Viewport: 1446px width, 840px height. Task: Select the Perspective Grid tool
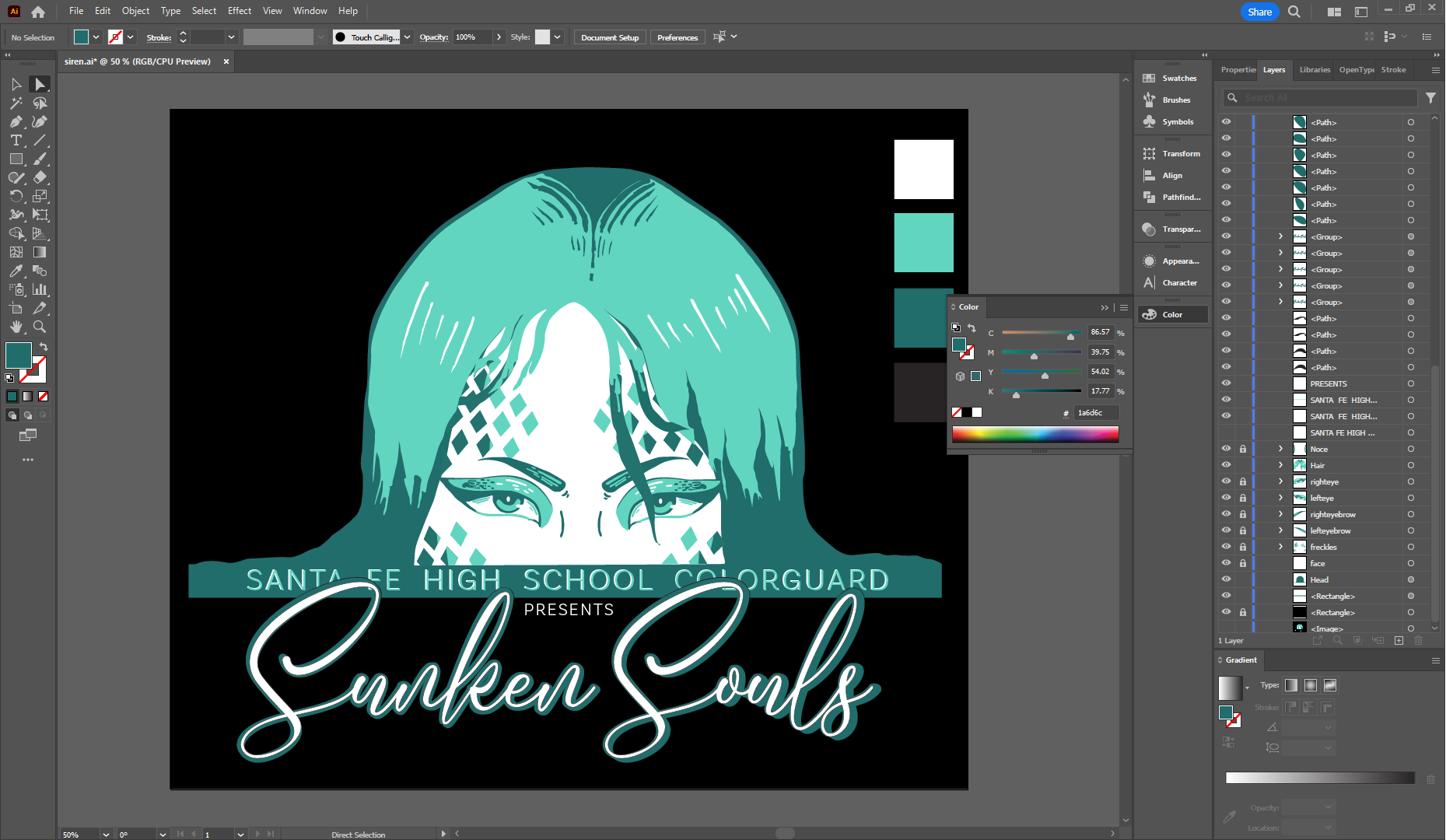point(40,233)
